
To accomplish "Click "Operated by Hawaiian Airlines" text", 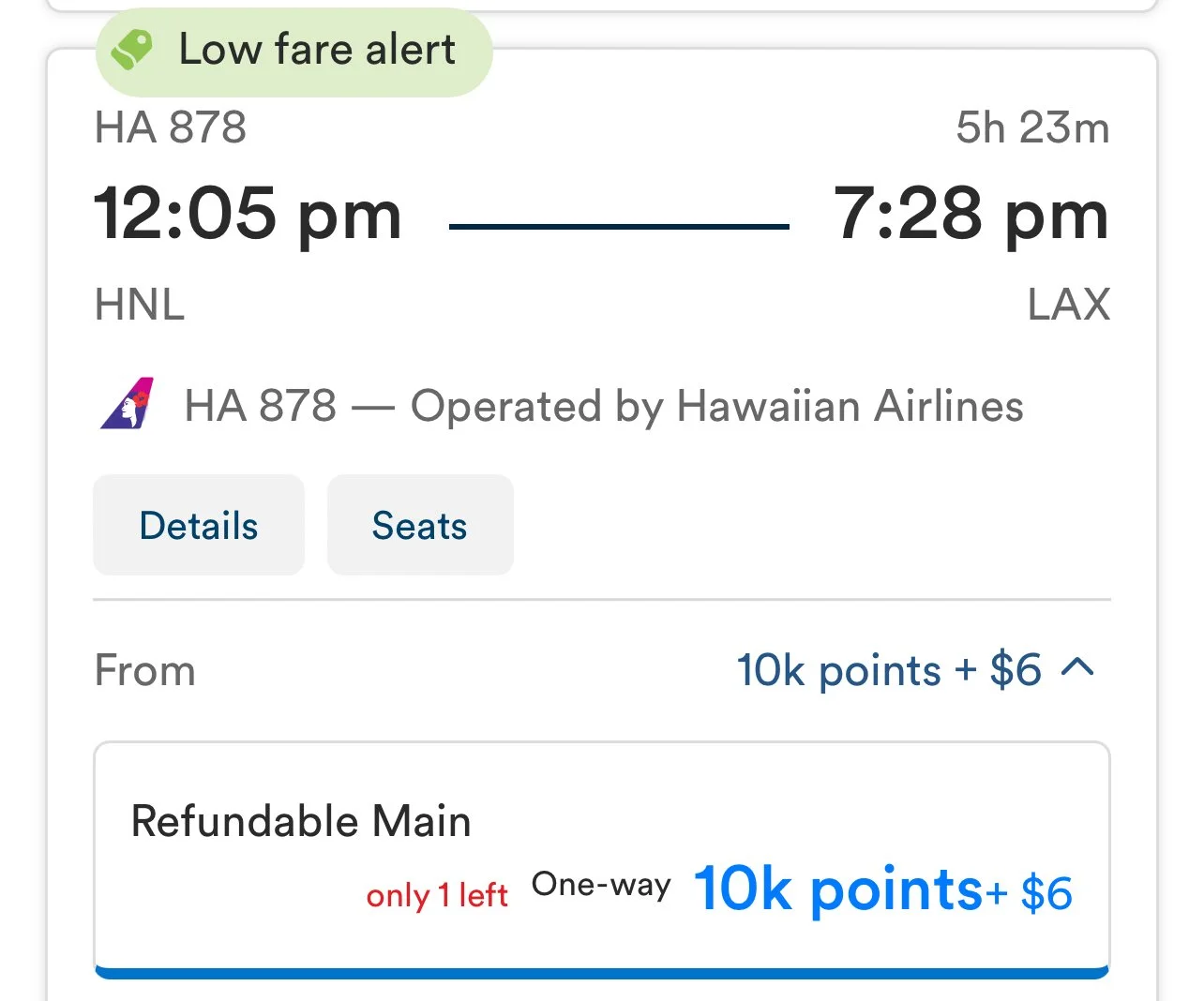I will click(x=716, y=407).
